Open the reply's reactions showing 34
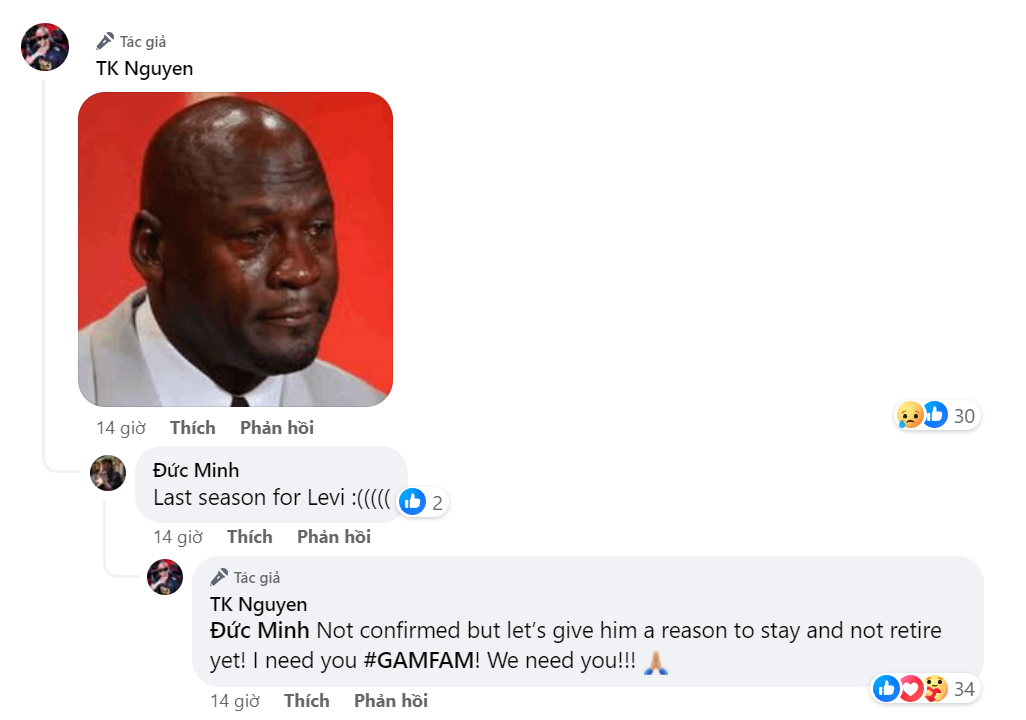The image size is (1026, 720). [x=922, y=688]
